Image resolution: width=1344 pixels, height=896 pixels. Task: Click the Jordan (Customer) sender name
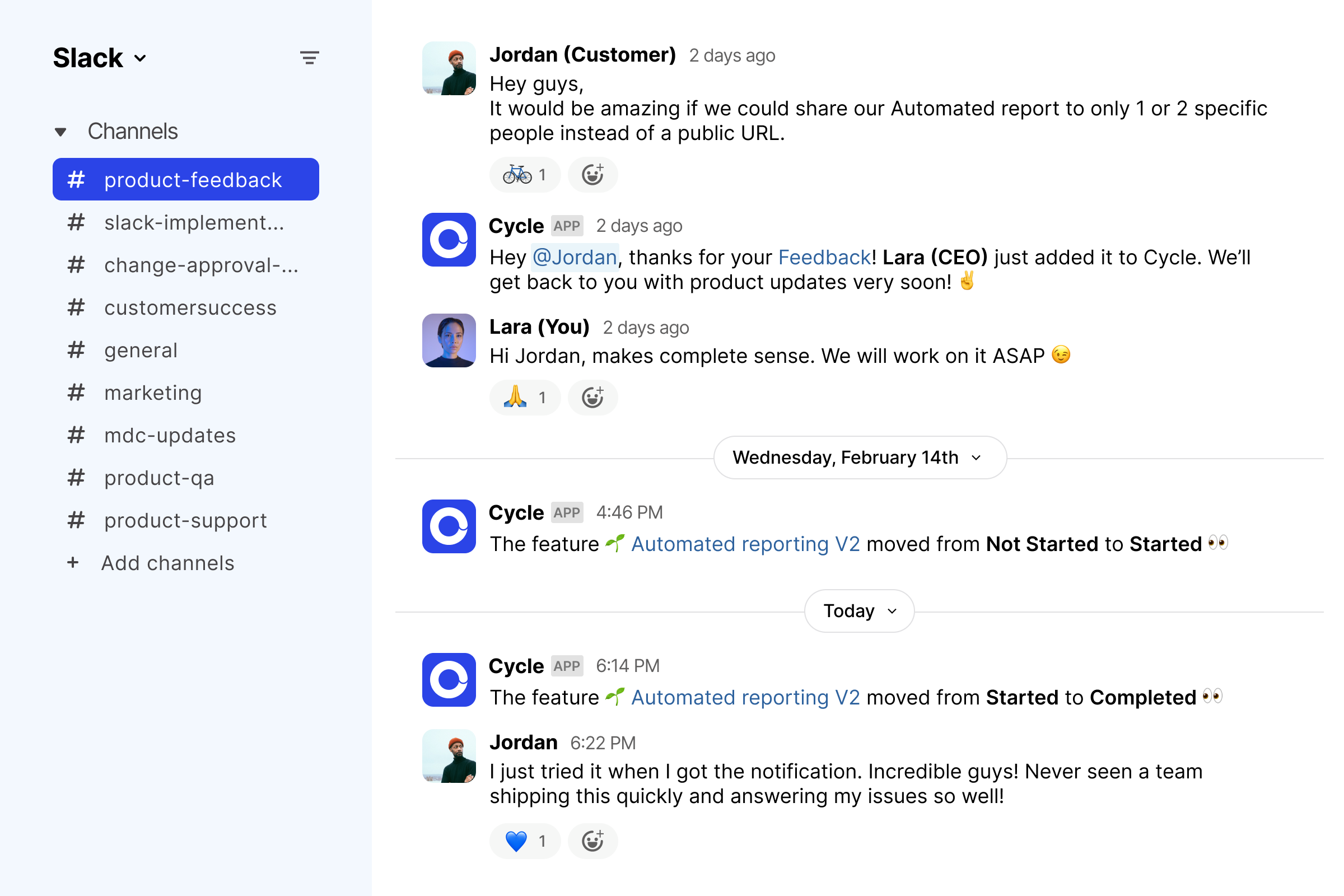tap(583, 55)
